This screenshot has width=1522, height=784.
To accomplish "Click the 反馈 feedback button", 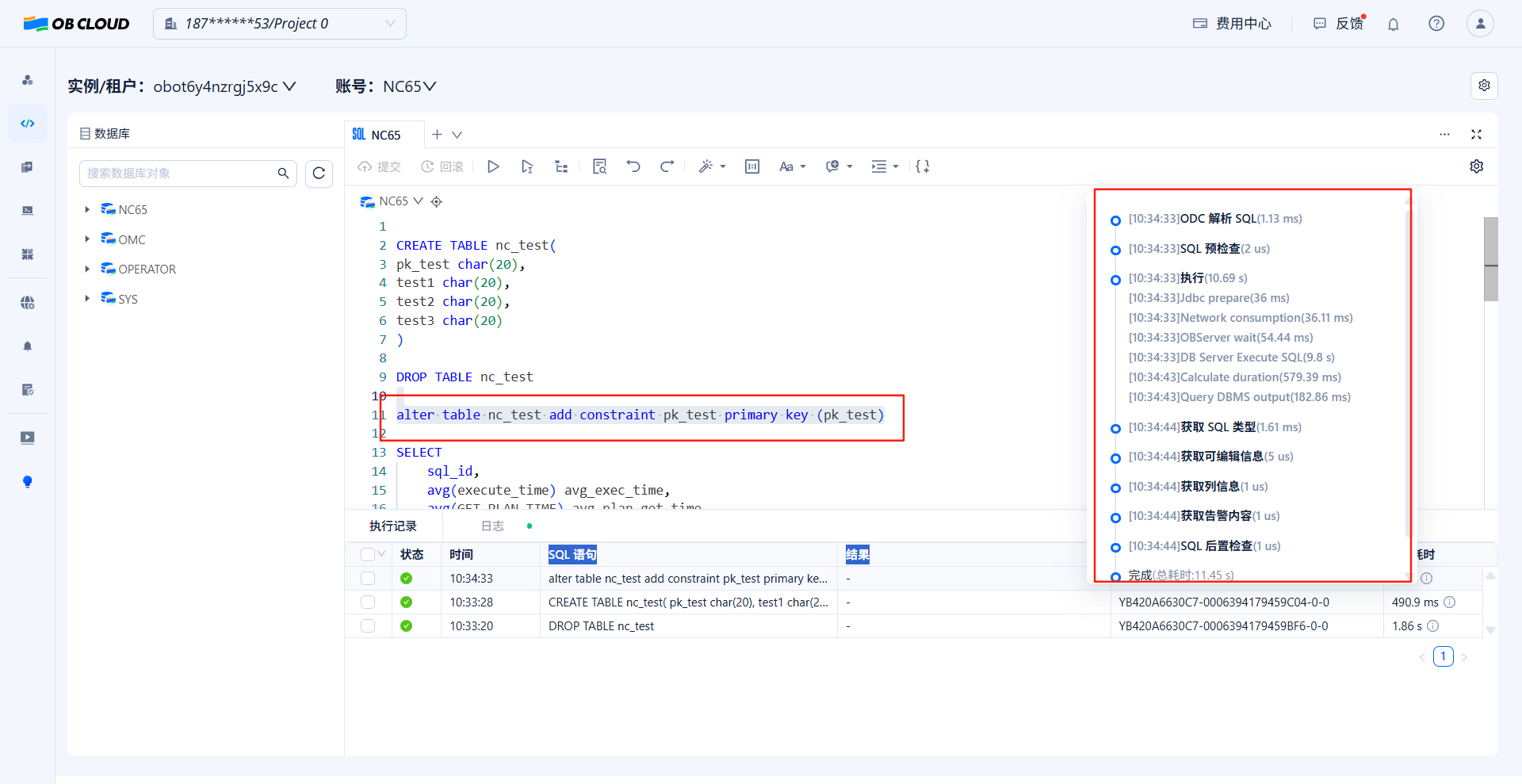I will 1339,24.
